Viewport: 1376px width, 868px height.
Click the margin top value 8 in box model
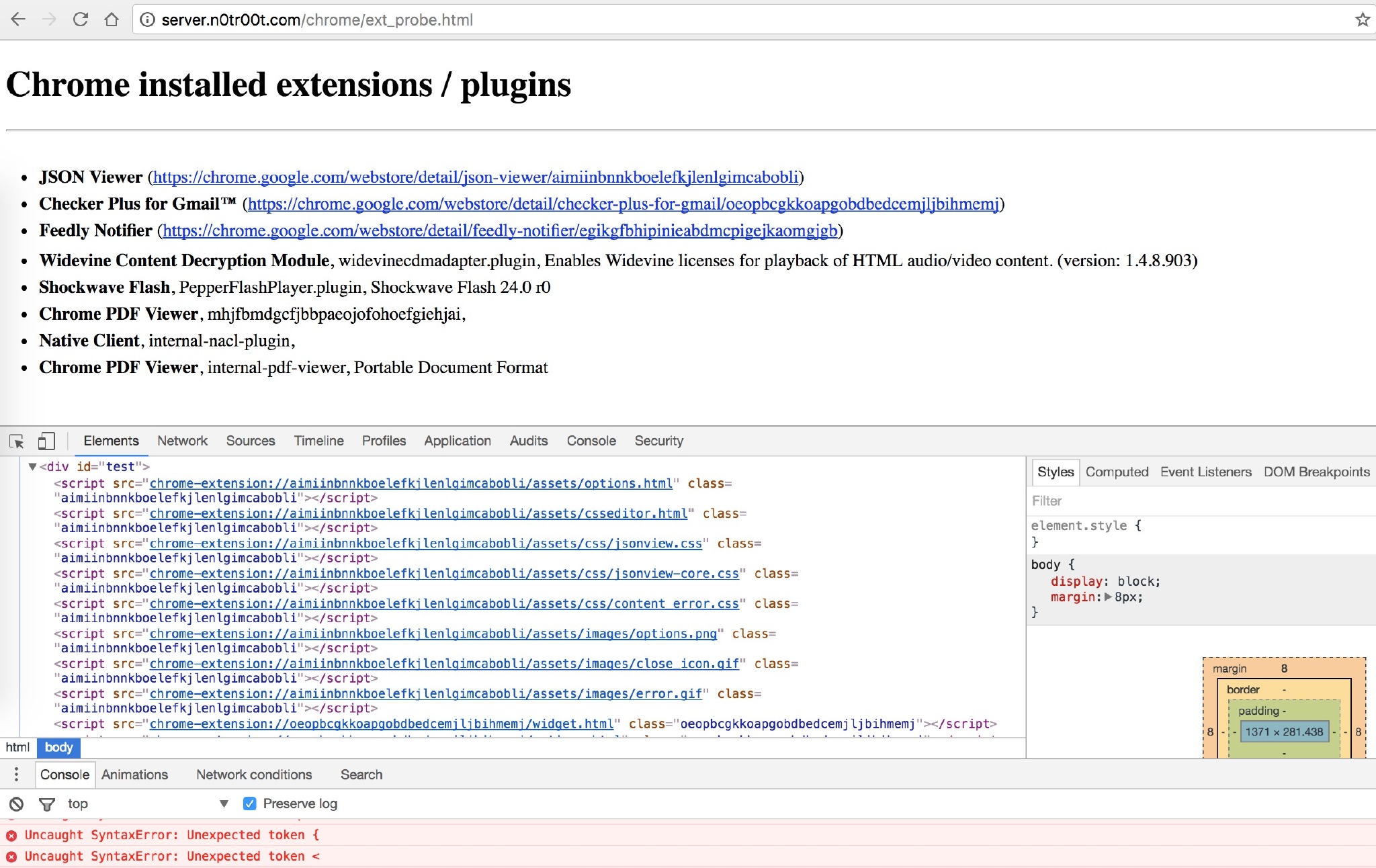click(x=1284, y=668)
